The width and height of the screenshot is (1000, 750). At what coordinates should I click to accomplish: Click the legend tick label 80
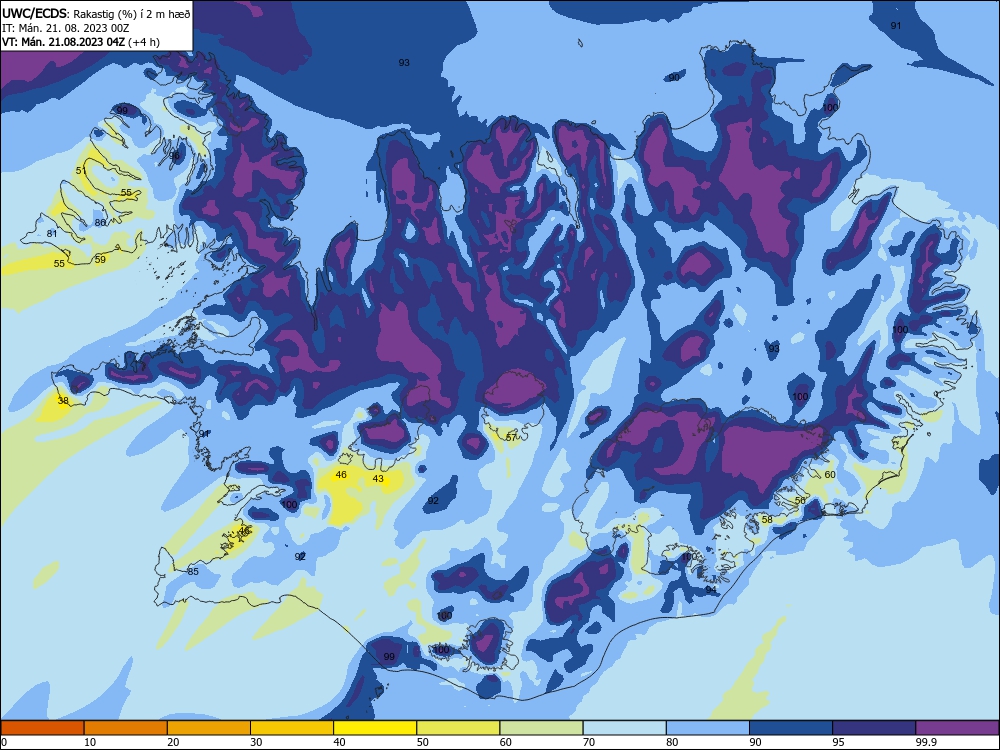point(672,742)
